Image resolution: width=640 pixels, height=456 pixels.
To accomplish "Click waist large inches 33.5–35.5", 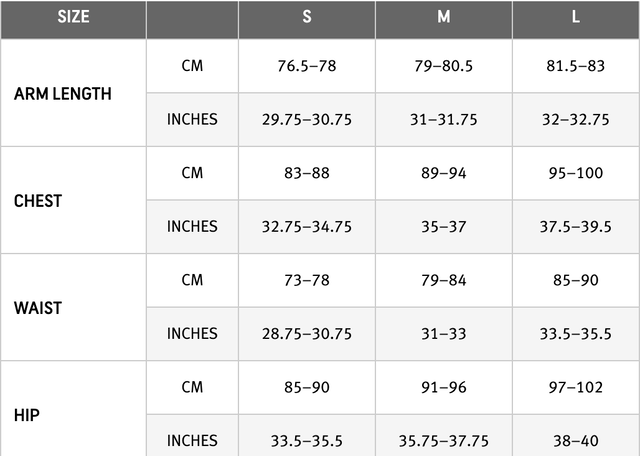I will point(576,334).
